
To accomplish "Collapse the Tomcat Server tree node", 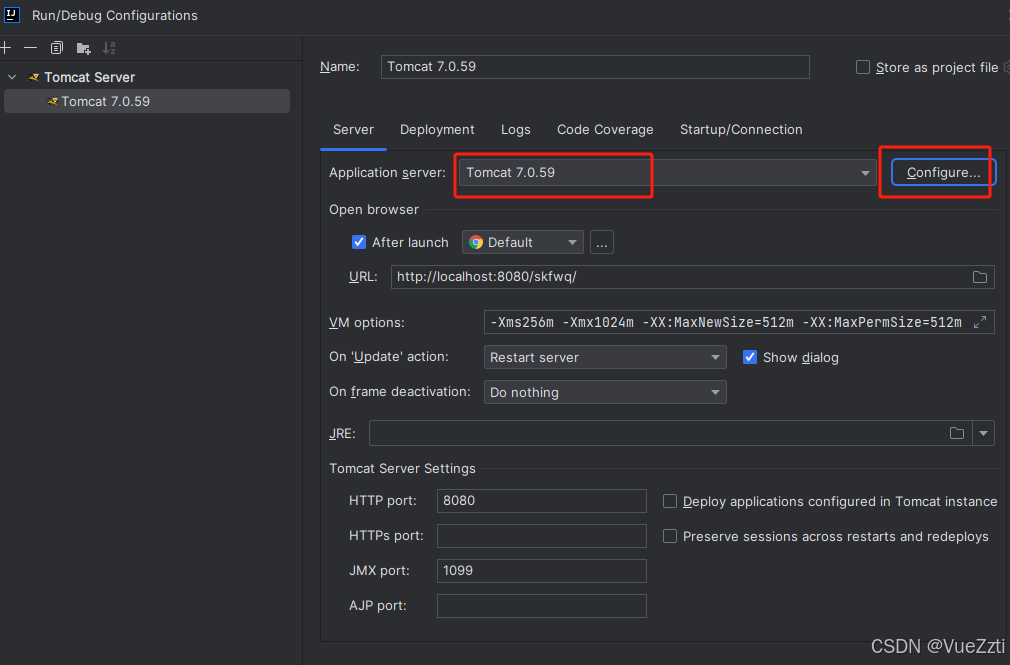I will click(12, 77).
